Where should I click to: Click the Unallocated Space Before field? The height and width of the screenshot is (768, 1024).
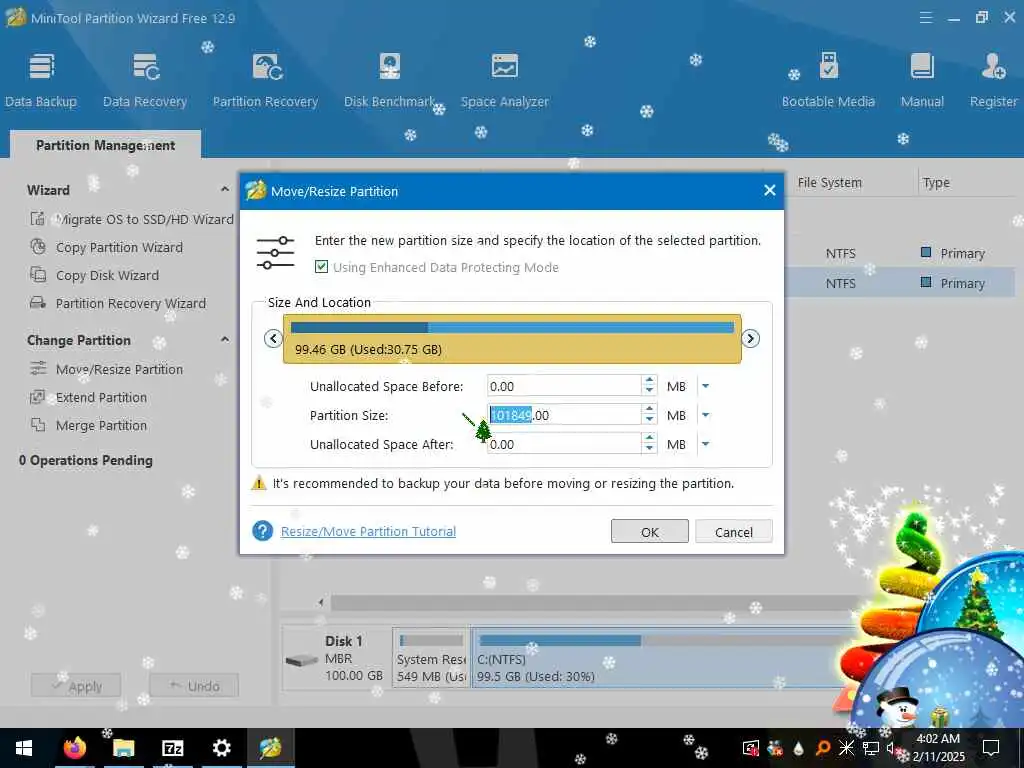point(565,387)
